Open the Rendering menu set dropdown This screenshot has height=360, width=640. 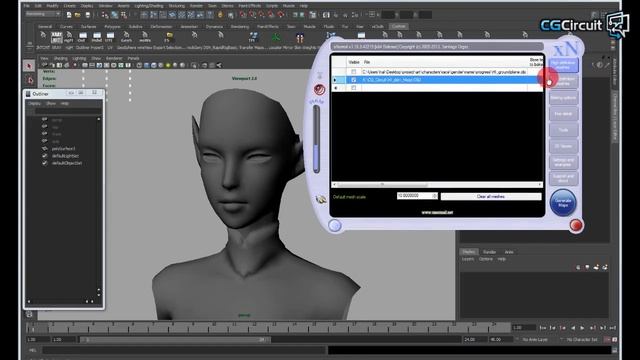(42, 14)
